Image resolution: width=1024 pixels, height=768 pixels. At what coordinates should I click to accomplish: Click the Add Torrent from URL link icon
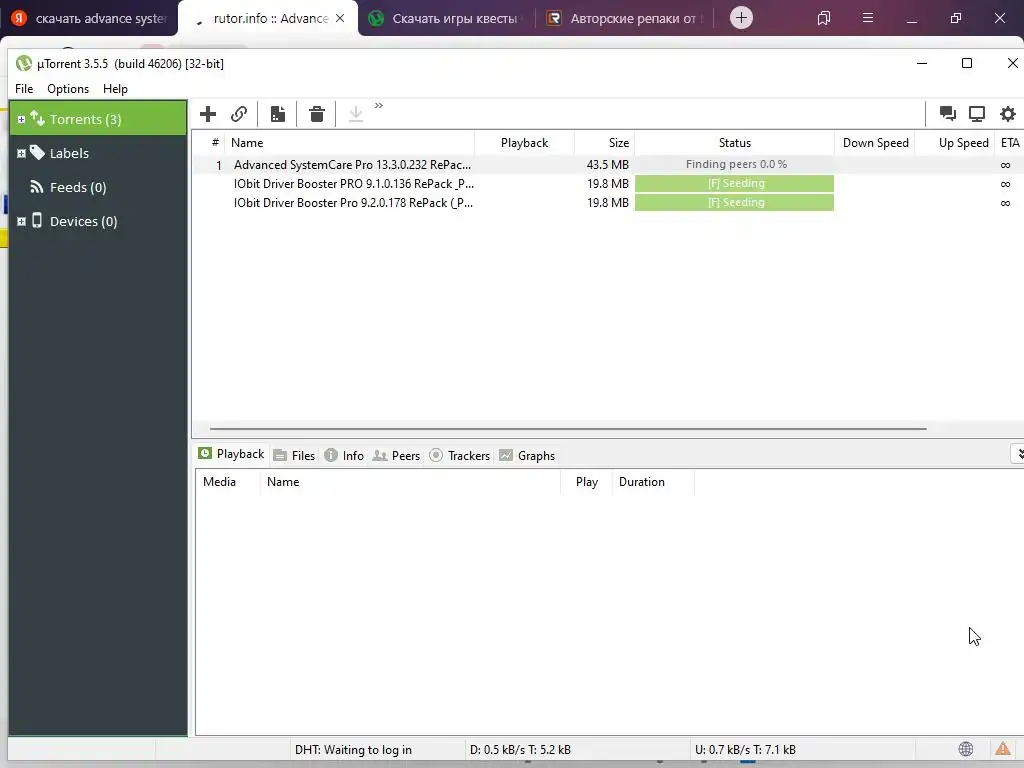pos(239,114)
